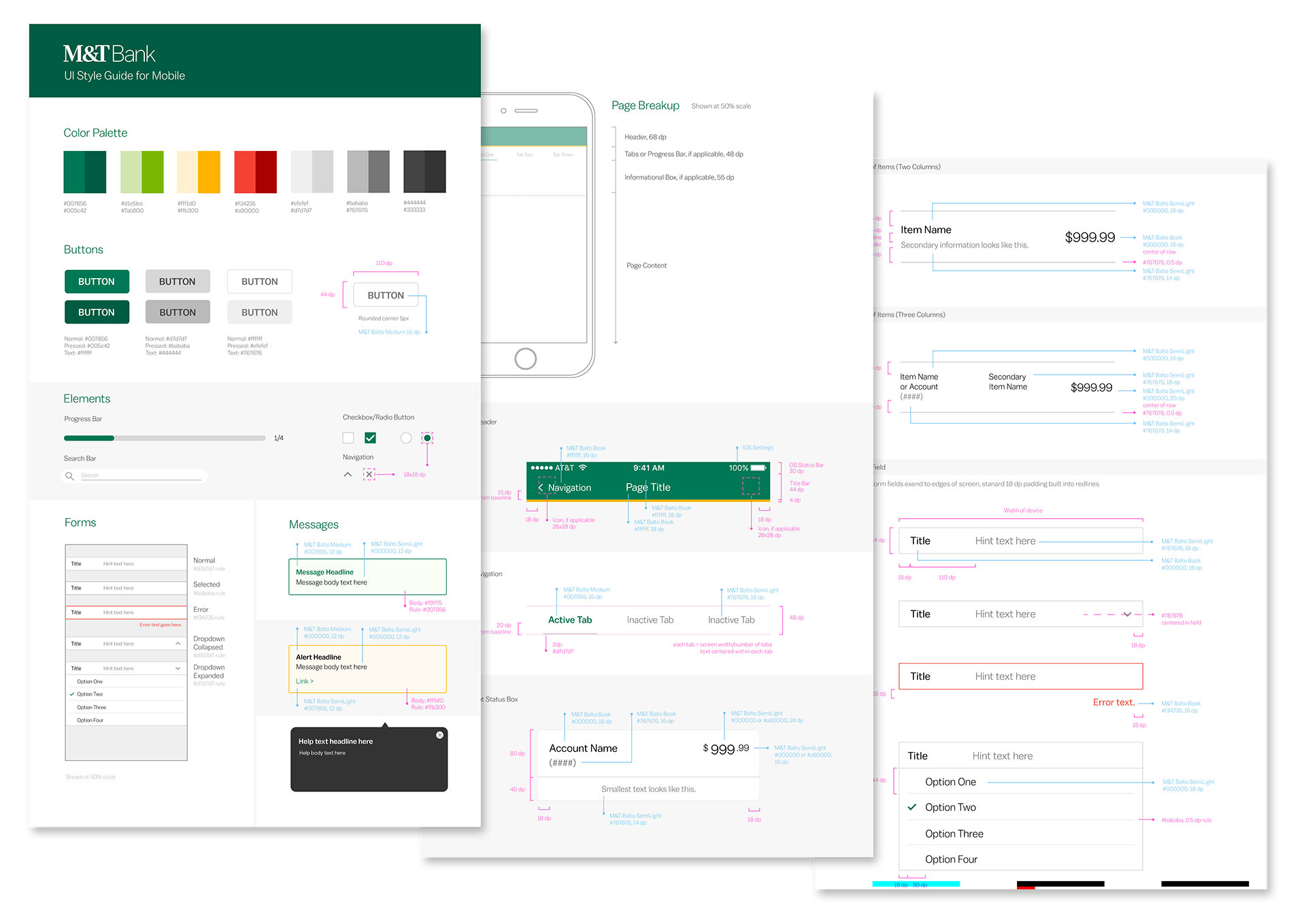Image resolution: width=1306 pixels, height=924 pixels.
Task: Pick the yellow #ffb300 swatch
Action: tap(210, 172)
